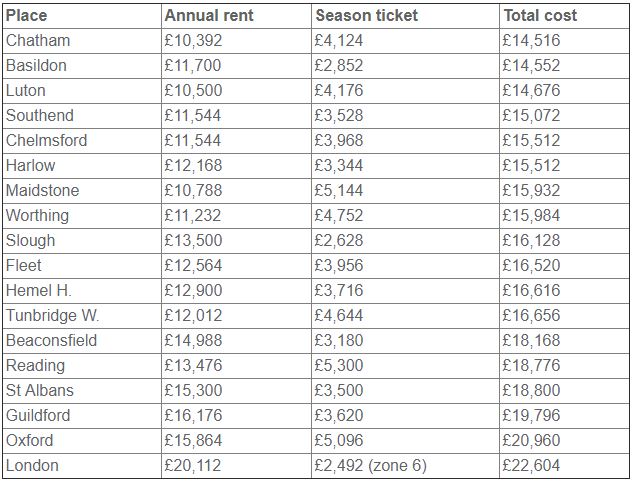
Task: Select Basildon's annual rent £11,700
Action: (x=193, y=65)
